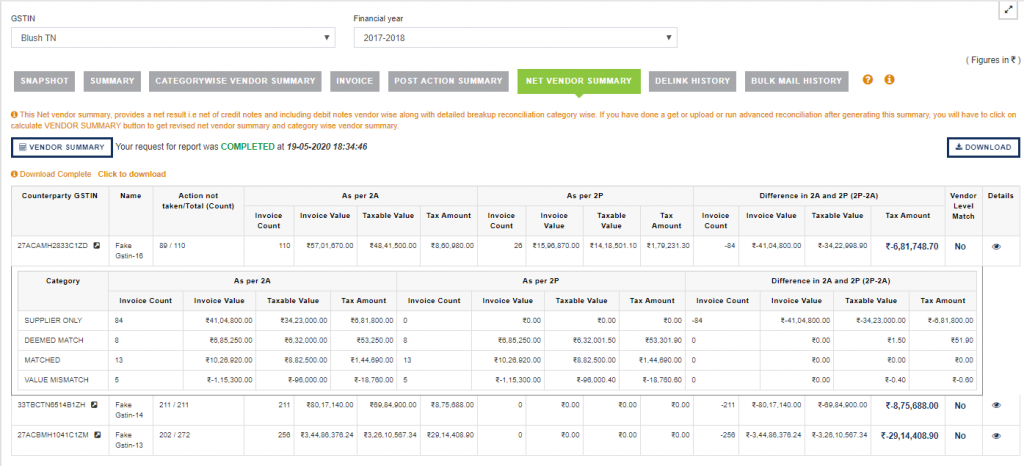This screenshot has width=1024, height=466.
Task: Click the tax difference ₹-8,75,688.00
Action: [912, 405]
